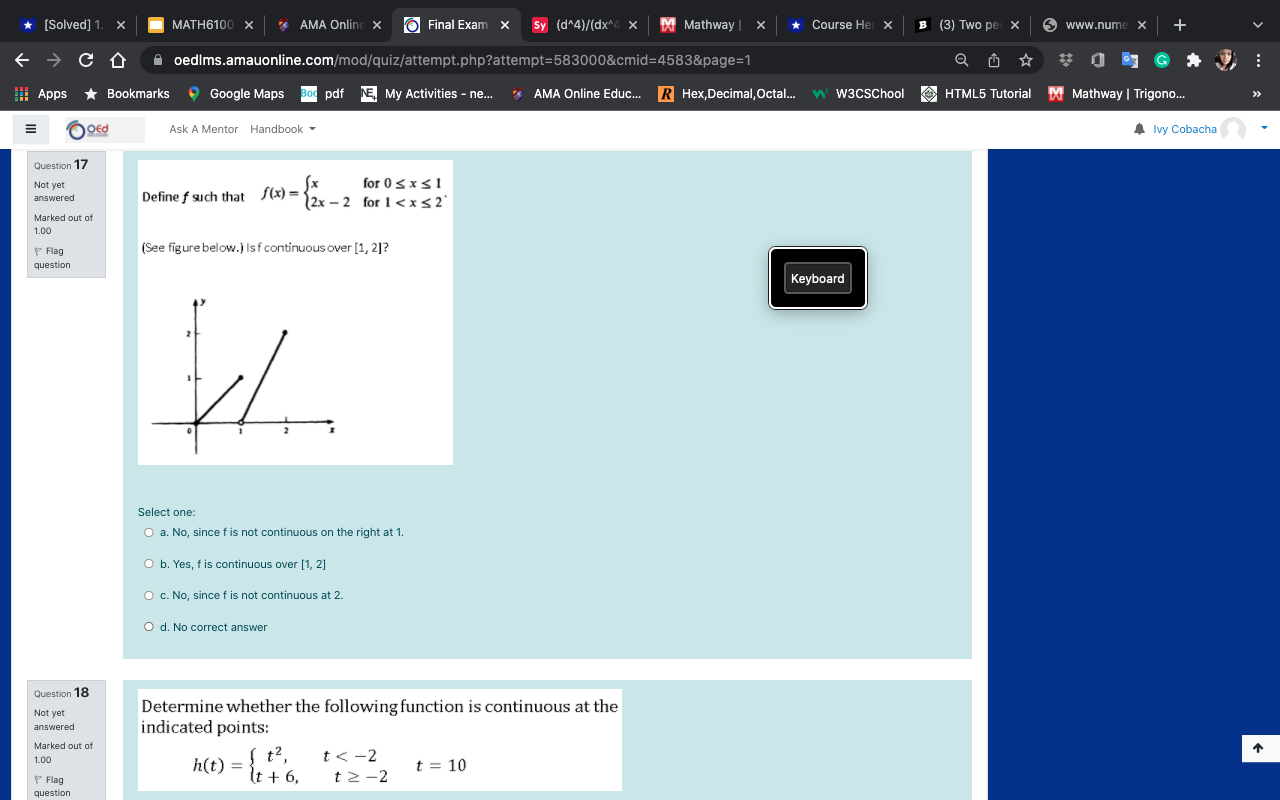Open the course sidebar hamburger menu

tap(30, 128)
